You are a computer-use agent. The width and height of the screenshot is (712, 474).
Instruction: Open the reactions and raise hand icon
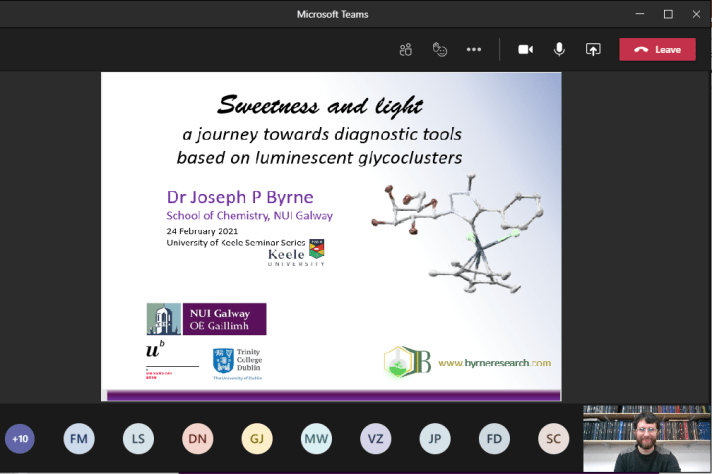pos(439,49)
